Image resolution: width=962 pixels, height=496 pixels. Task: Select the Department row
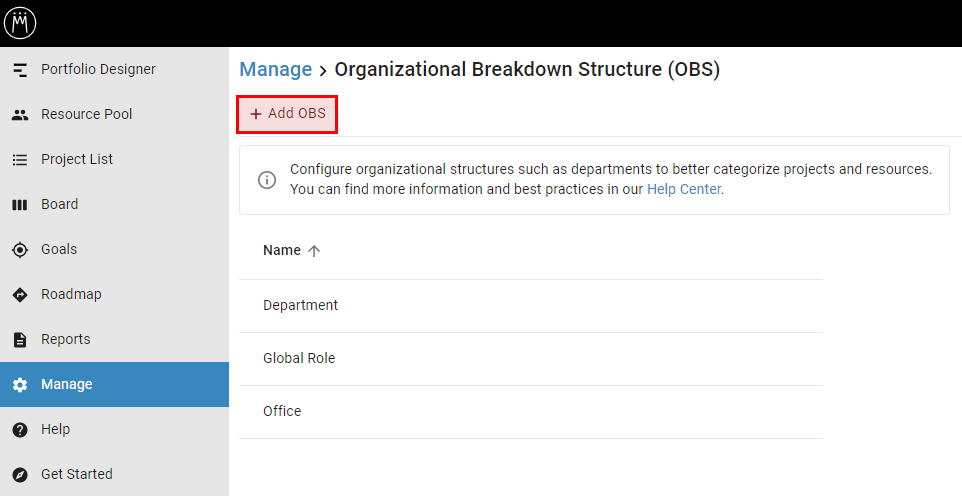[x=301, y=305]
